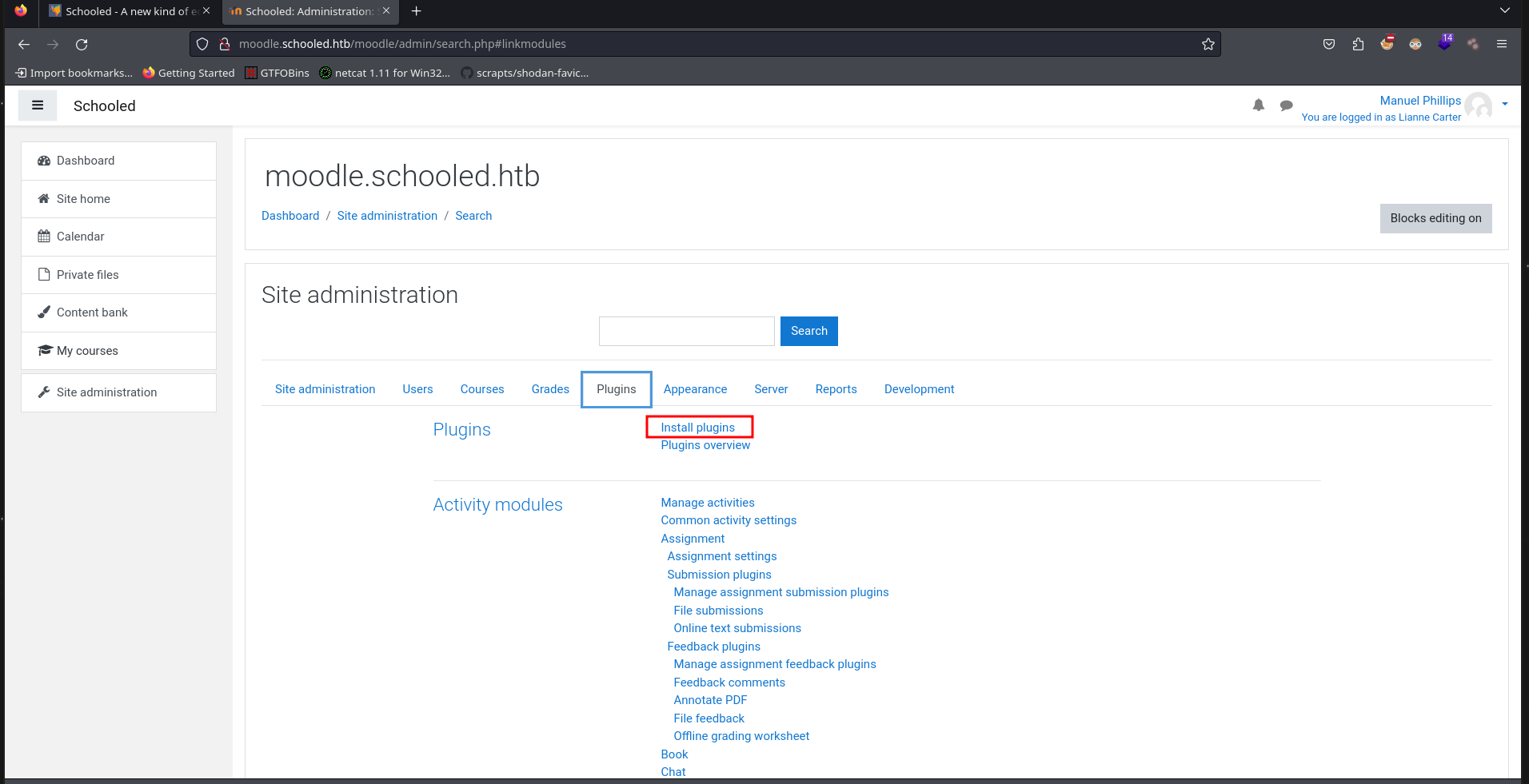The height and width of the screenshot is (784, 1529).
Task: Click the Calendar icon in sidebar
Action: [44, 237]
